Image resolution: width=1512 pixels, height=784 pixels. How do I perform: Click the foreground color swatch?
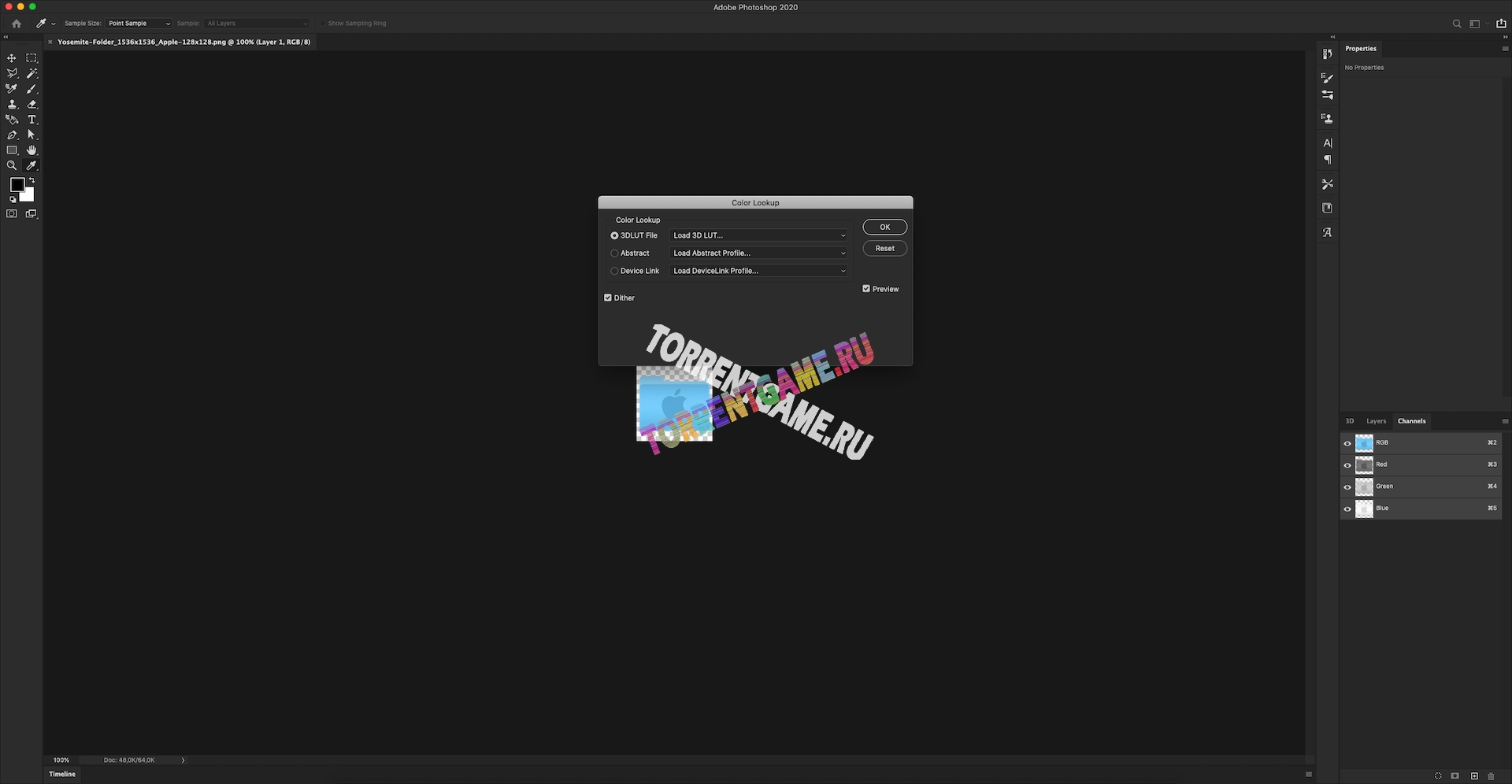pos(17,185)
